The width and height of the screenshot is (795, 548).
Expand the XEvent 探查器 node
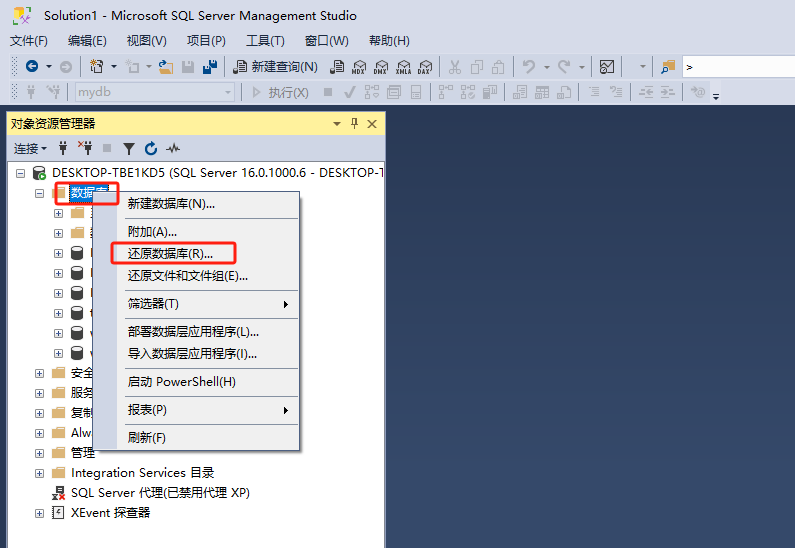40,514
